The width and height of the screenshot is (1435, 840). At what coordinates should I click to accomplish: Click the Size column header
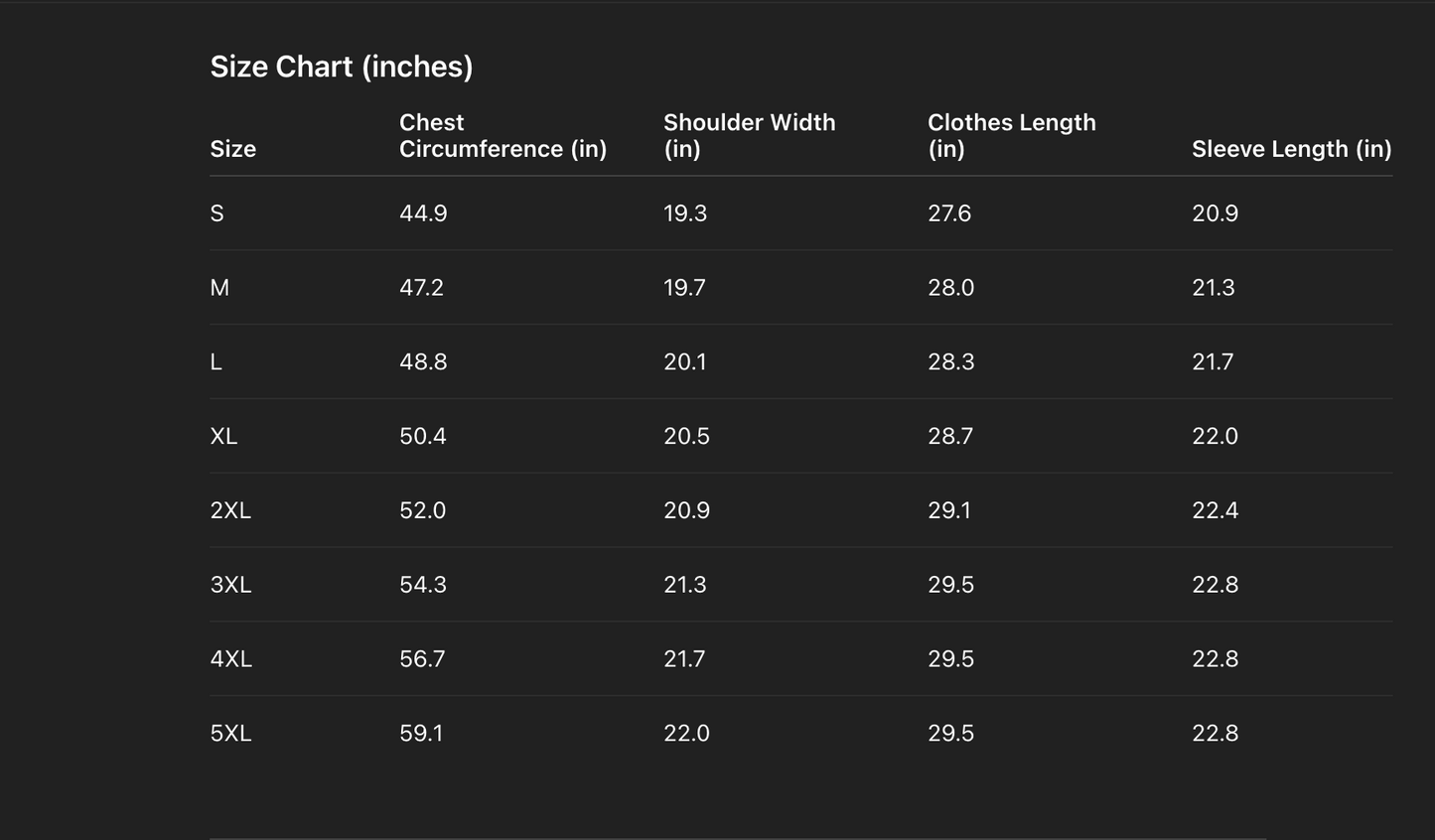[233, 149]
